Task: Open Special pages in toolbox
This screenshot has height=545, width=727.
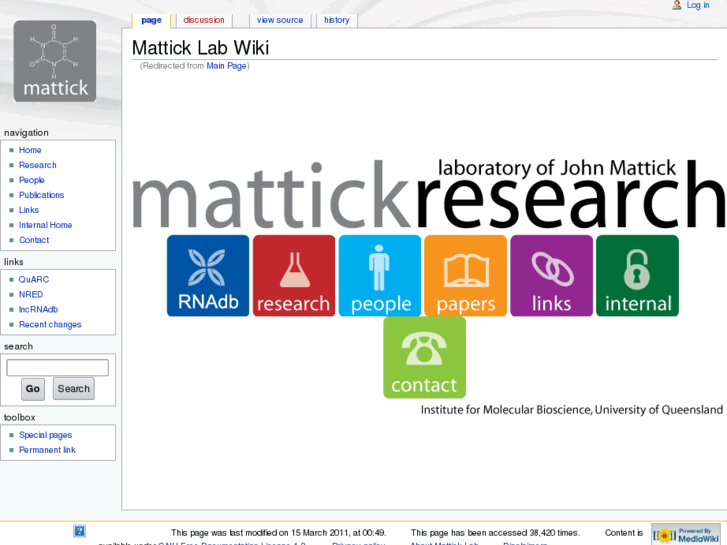Action: (45, 435)
